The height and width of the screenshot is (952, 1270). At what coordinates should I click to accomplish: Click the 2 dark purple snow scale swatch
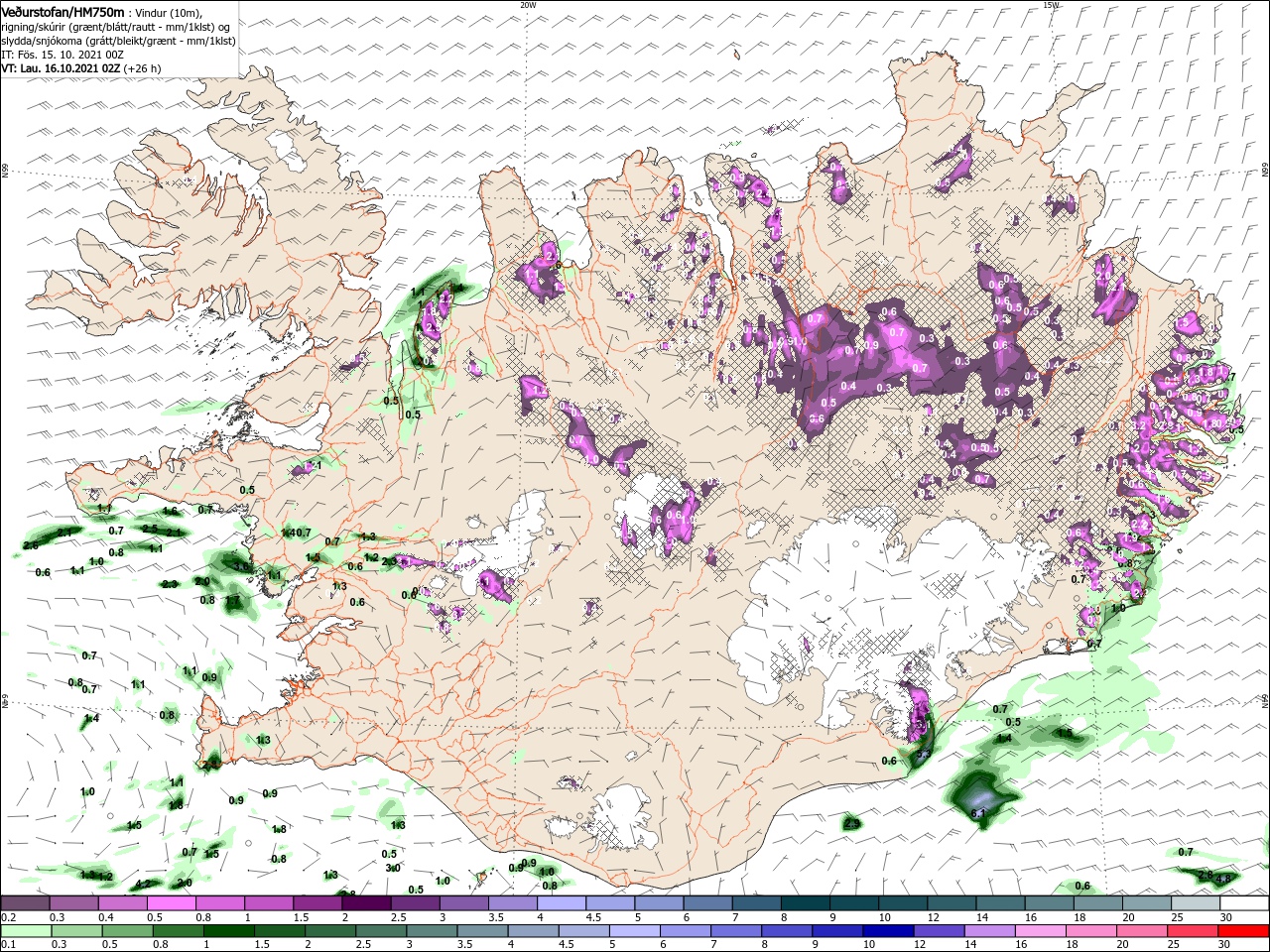367,903
